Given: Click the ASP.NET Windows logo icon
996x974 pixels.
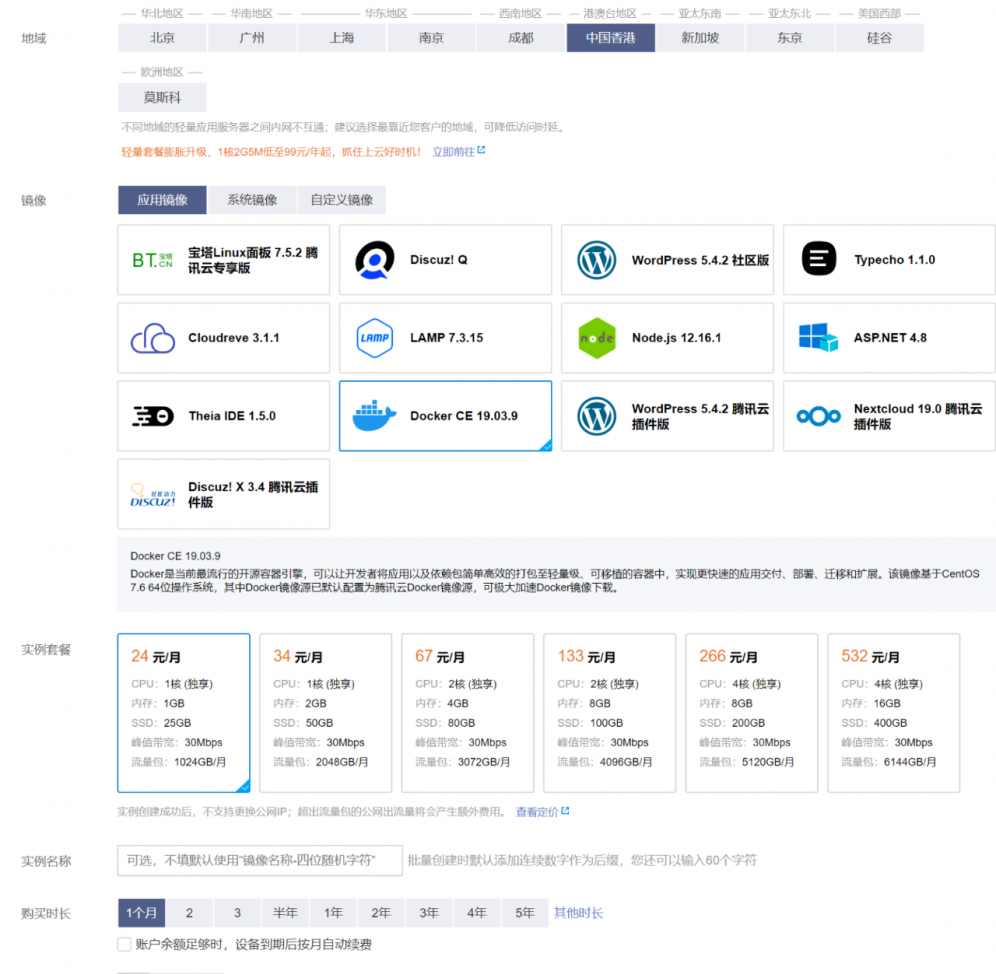Looking at the screenshot, I should (x=818, y=337).
